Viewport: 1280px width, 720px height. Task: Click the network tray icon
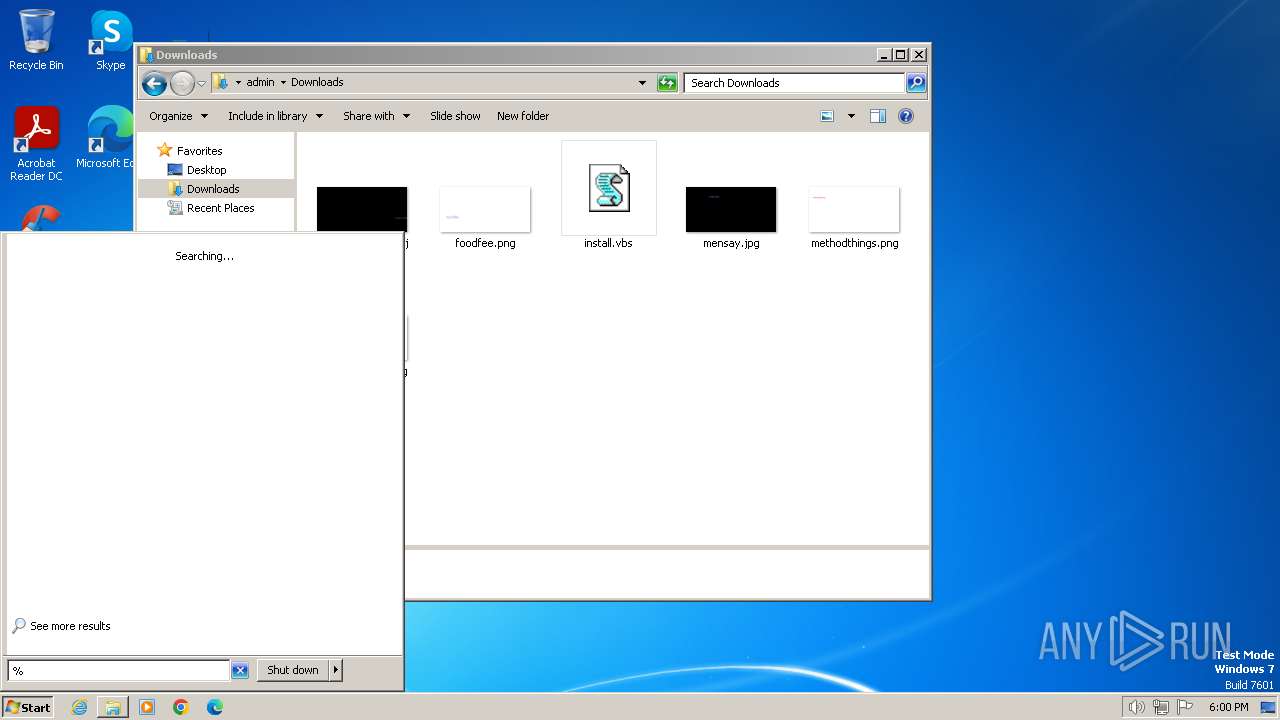point(1161,707)
